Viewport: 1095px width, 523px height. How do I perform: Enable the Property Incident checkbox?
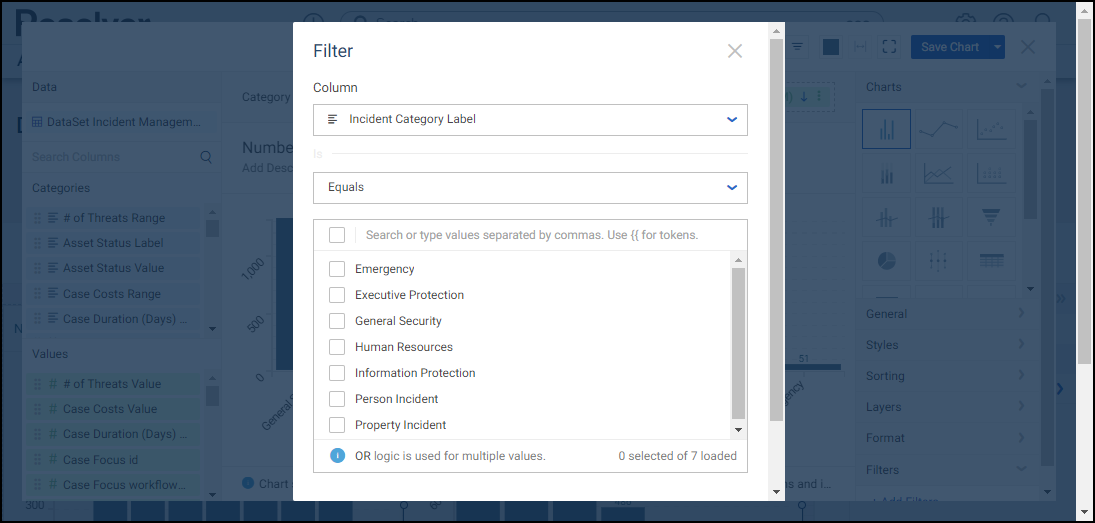(337, 425)
